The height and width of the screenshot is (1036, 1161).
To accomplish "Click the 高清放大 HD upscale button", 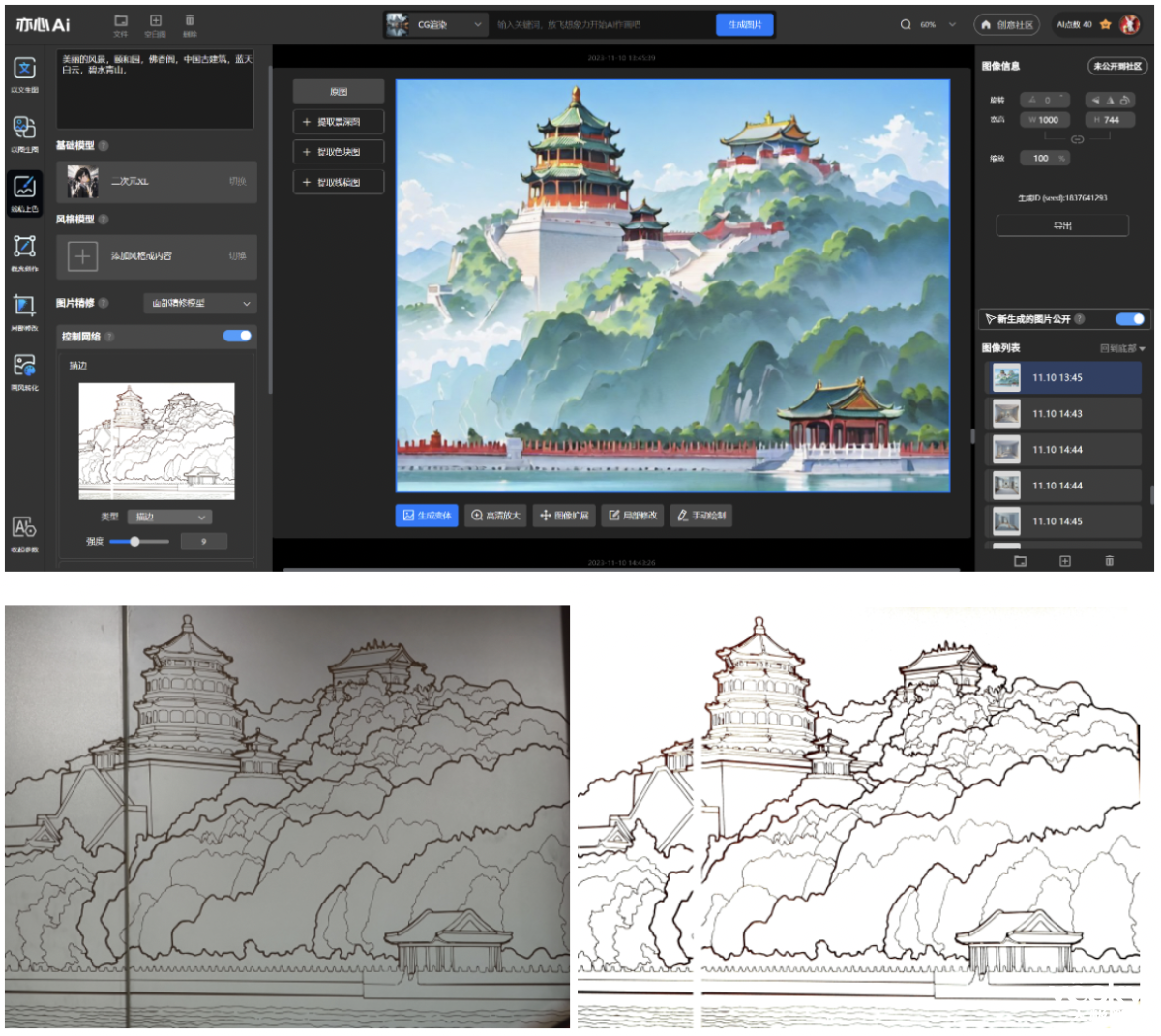I will pos(495,516).
